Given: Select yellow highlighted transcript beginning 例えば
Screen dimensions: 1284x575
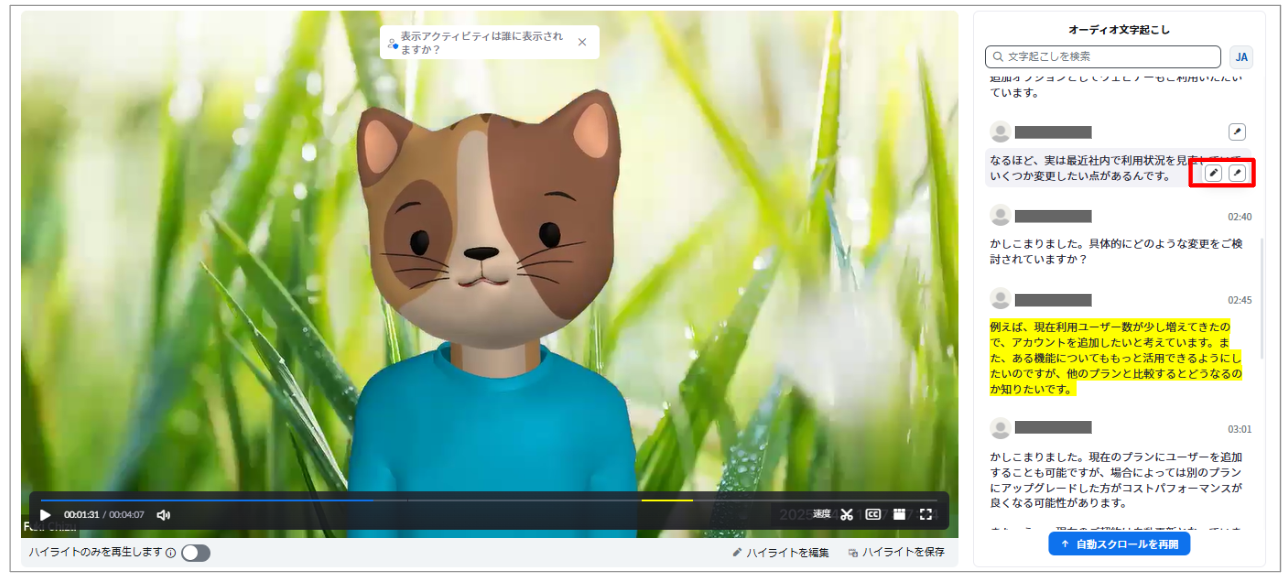Looking at the screenshot, I should click(x=1116, y=358).
